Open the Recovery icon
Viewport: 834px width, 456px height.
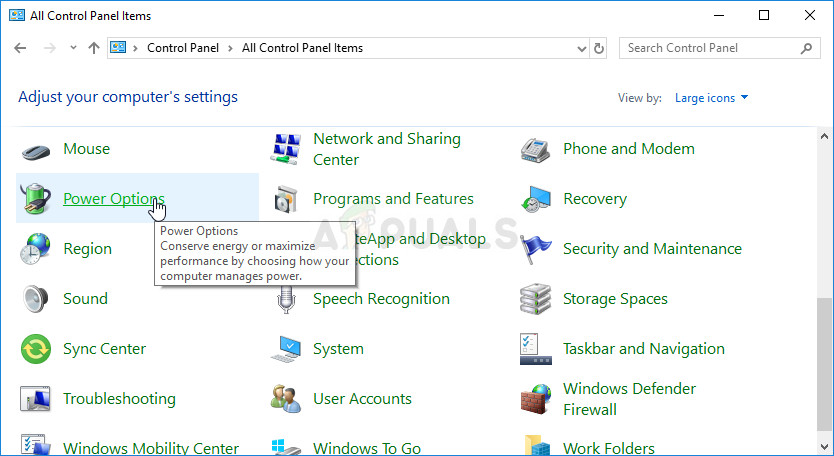536,199
